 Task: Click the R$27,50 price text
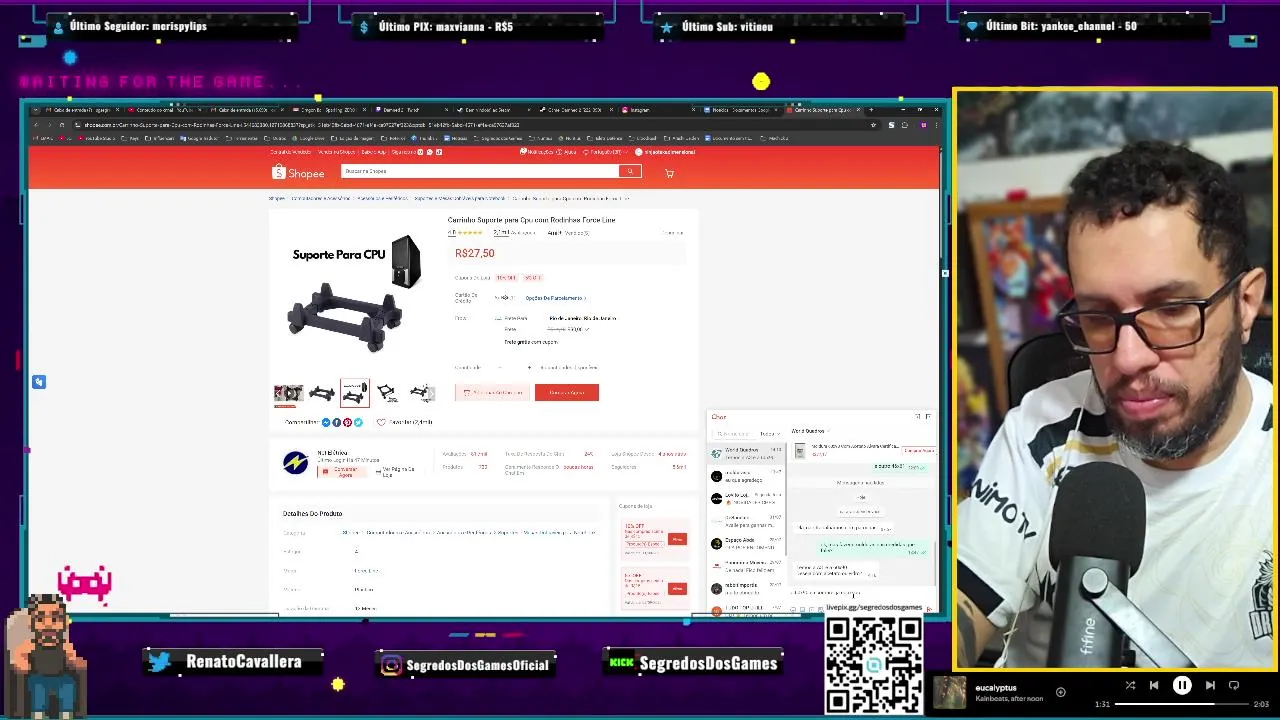click(x=474, y=253)
